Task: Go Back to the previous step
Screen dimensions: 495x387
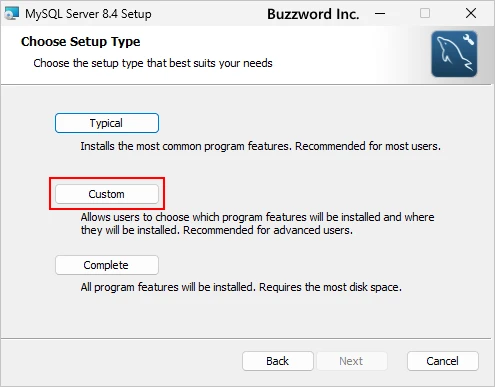Action: pyautogui.click(x=278, y=361)
